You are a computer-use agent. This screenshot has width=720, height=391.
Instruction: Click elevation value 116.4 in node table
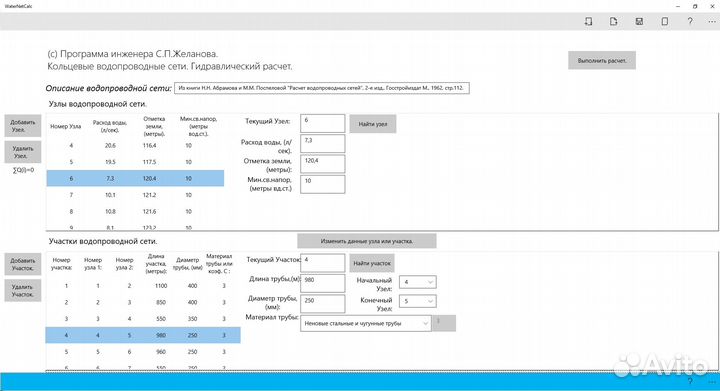[x=149, y=145]
